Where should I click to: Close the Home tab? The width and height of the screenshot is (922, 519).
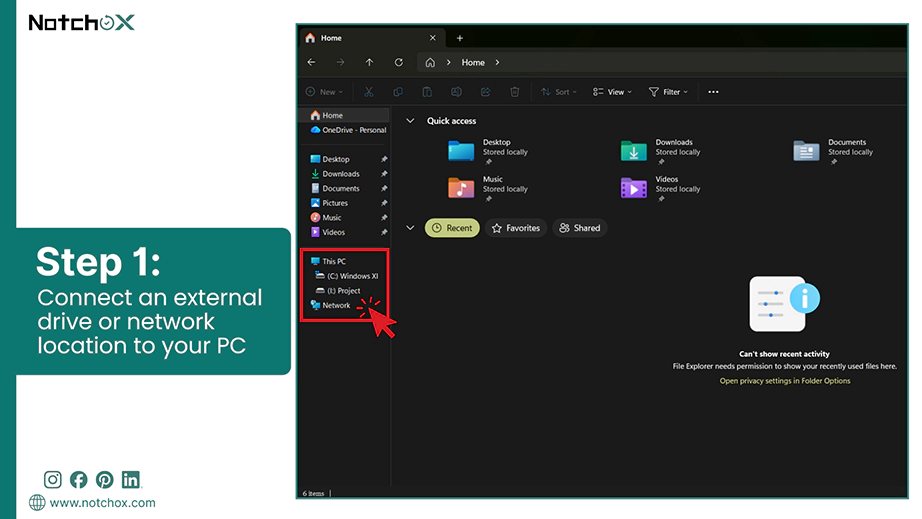coord(433,38)
